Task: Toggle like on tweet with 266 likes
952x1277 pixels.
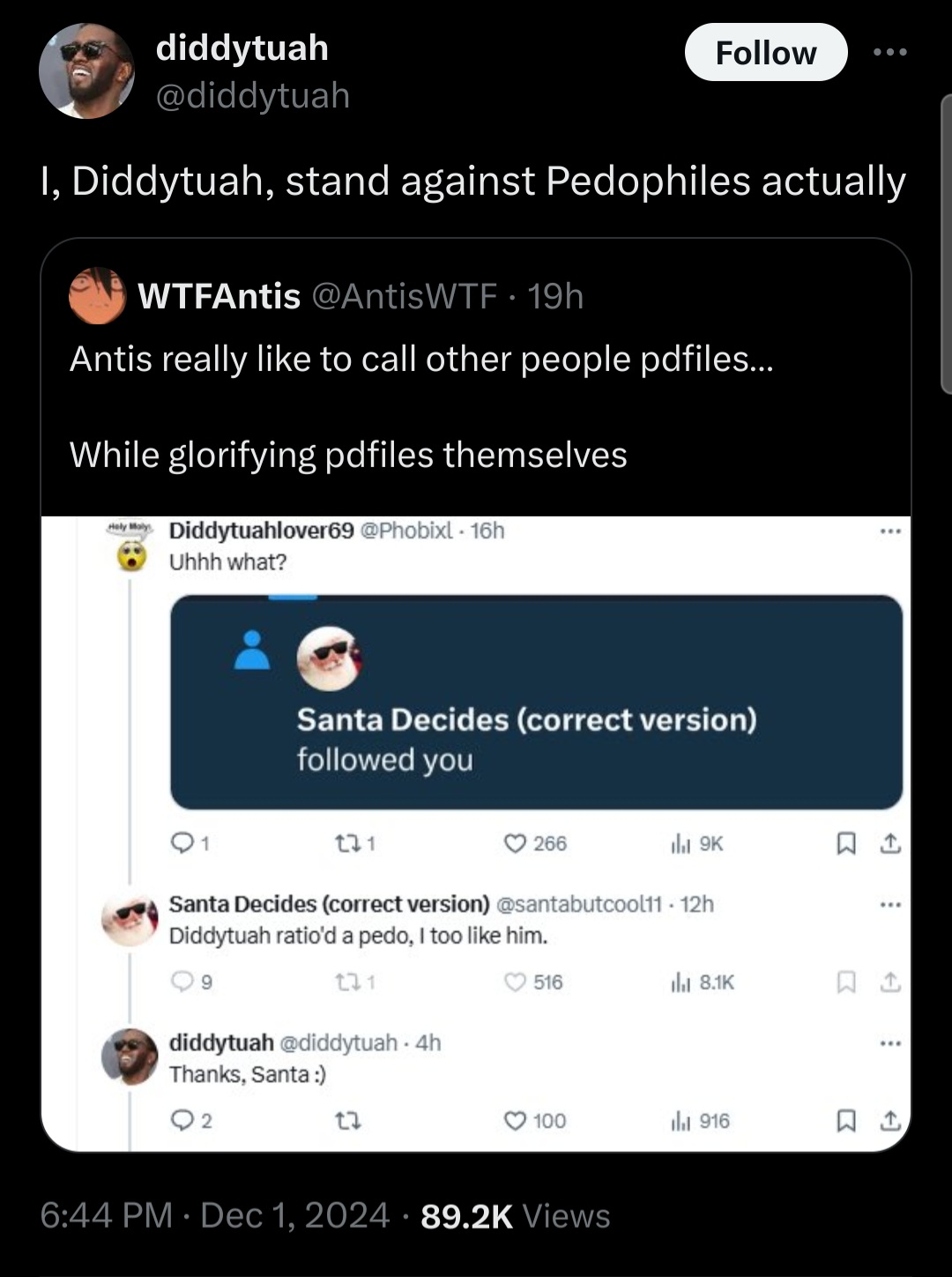Action: click(534, 843)
